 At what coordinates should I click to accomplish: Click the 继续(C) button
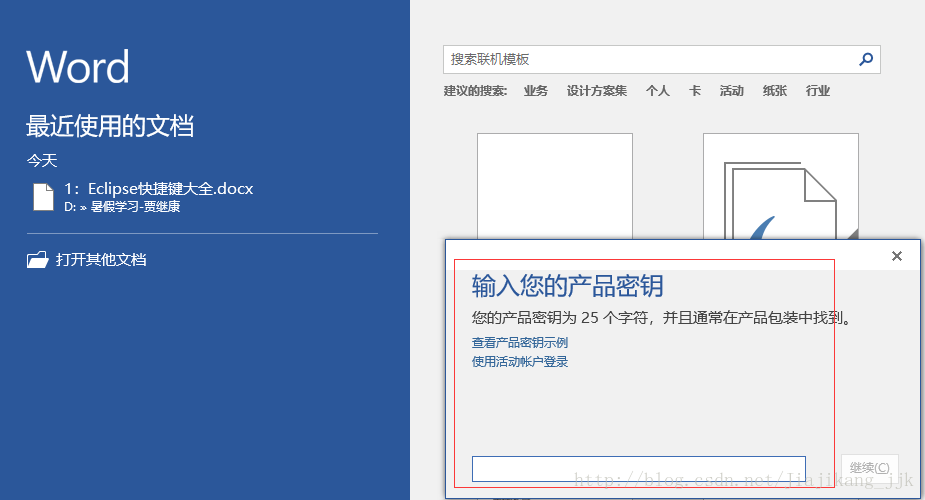click(870, 468)
